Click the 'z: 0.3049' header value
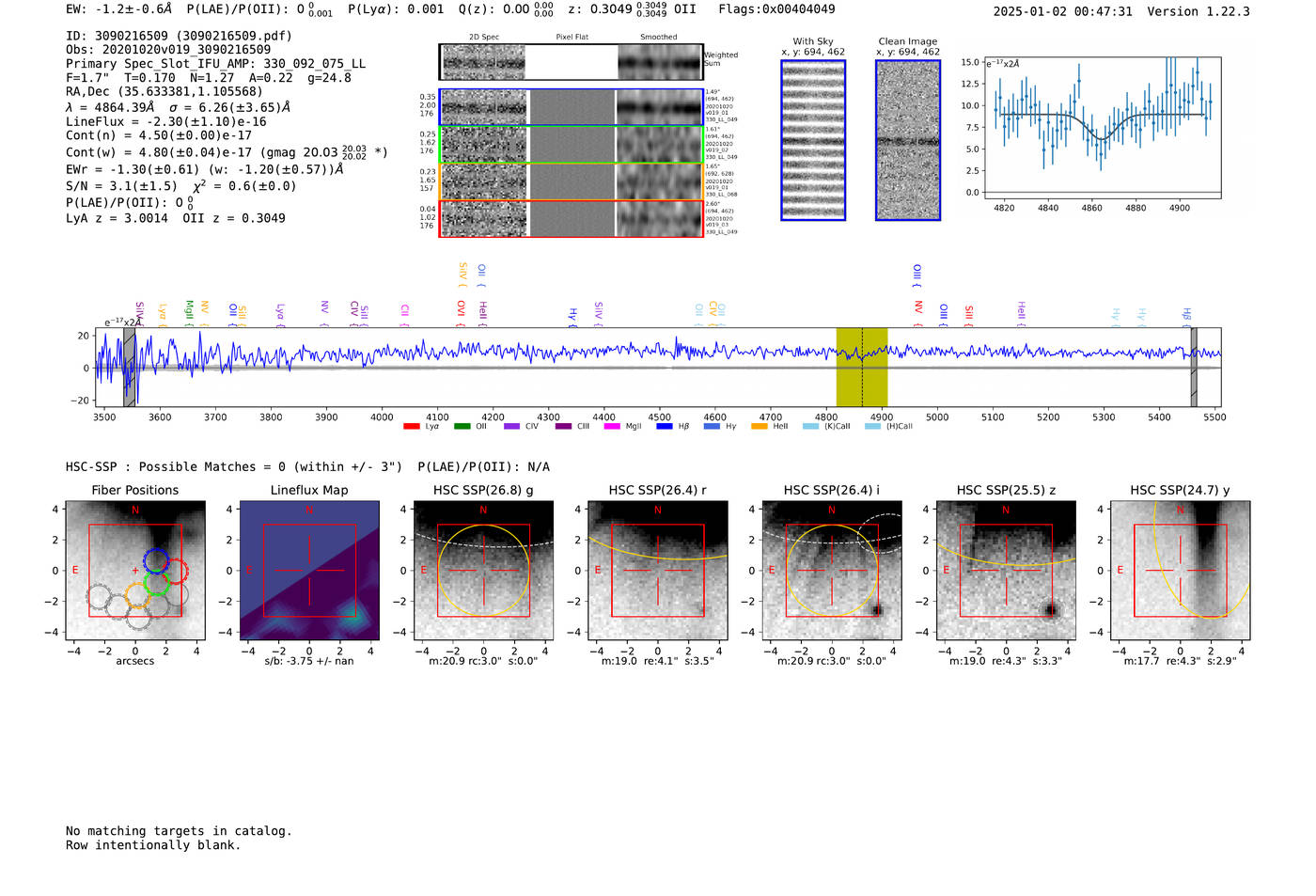This screenshot has height=896, width=1316. 600,9
